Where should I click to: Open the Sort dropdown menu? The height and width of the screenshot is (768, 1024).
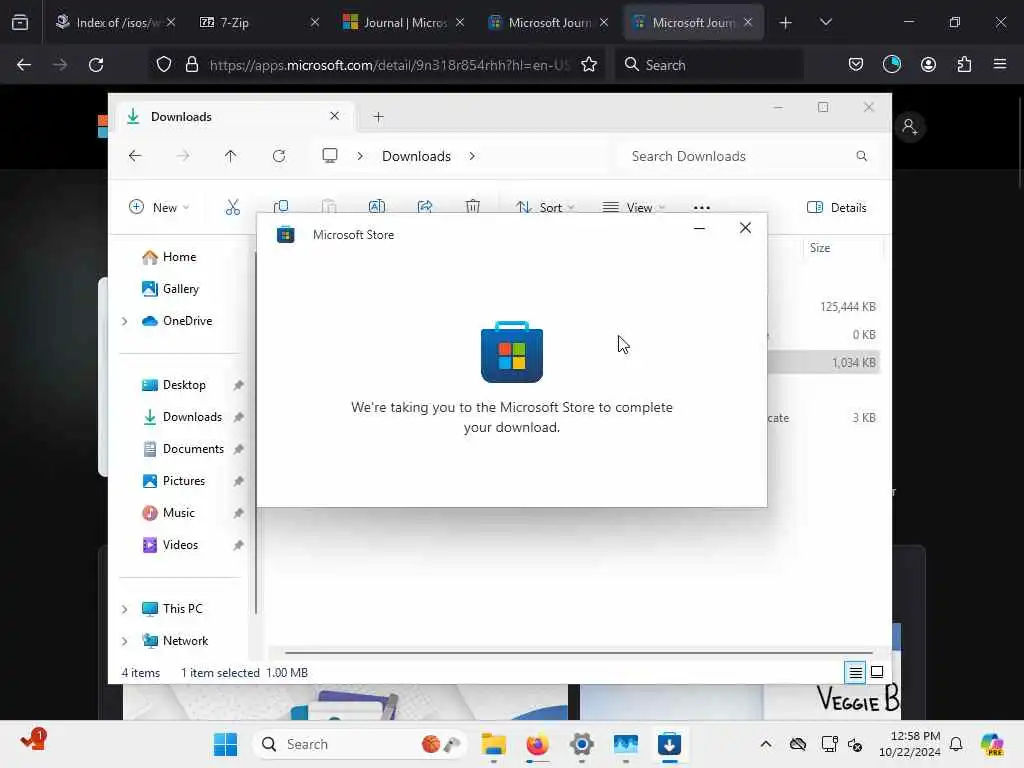tap(544, 208)
